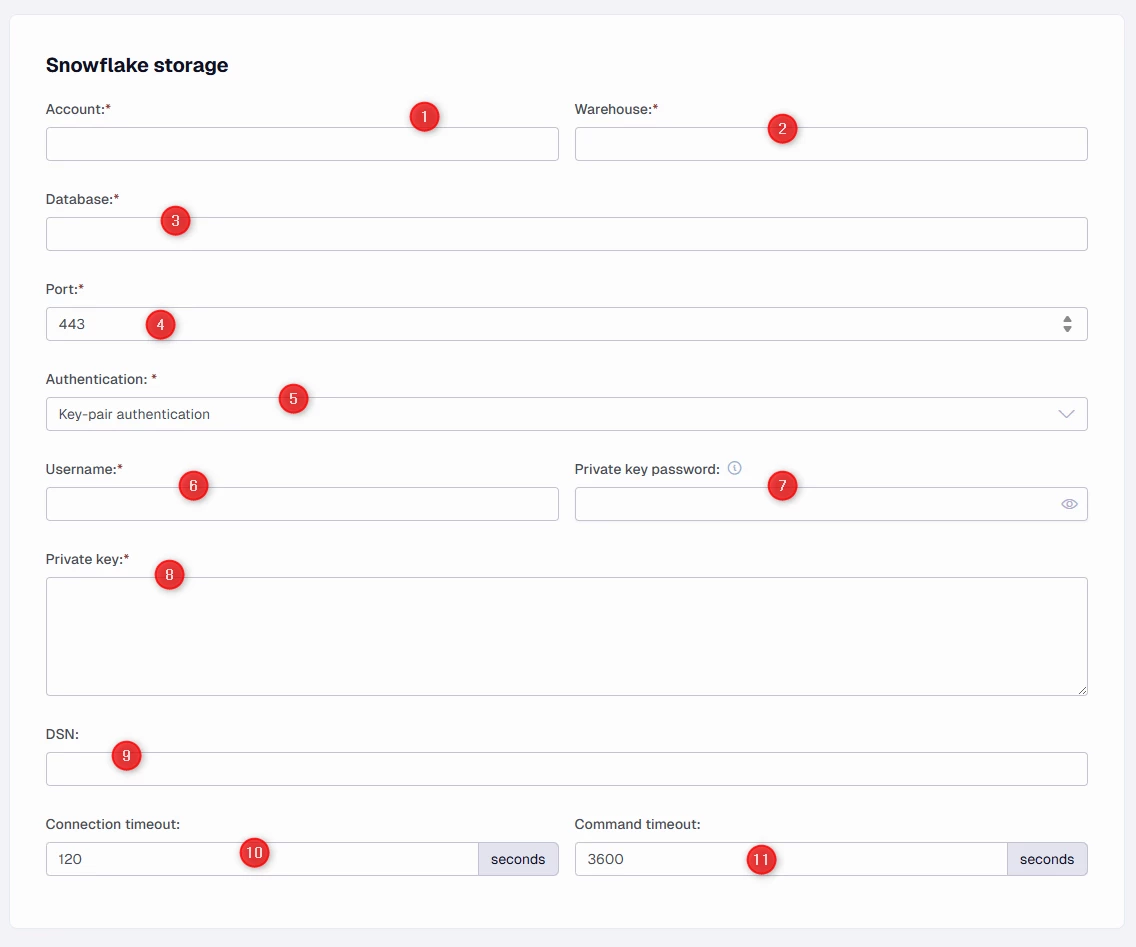Show password with the eye icon
Screen dimensions: 1136x947
(1069, 504)
